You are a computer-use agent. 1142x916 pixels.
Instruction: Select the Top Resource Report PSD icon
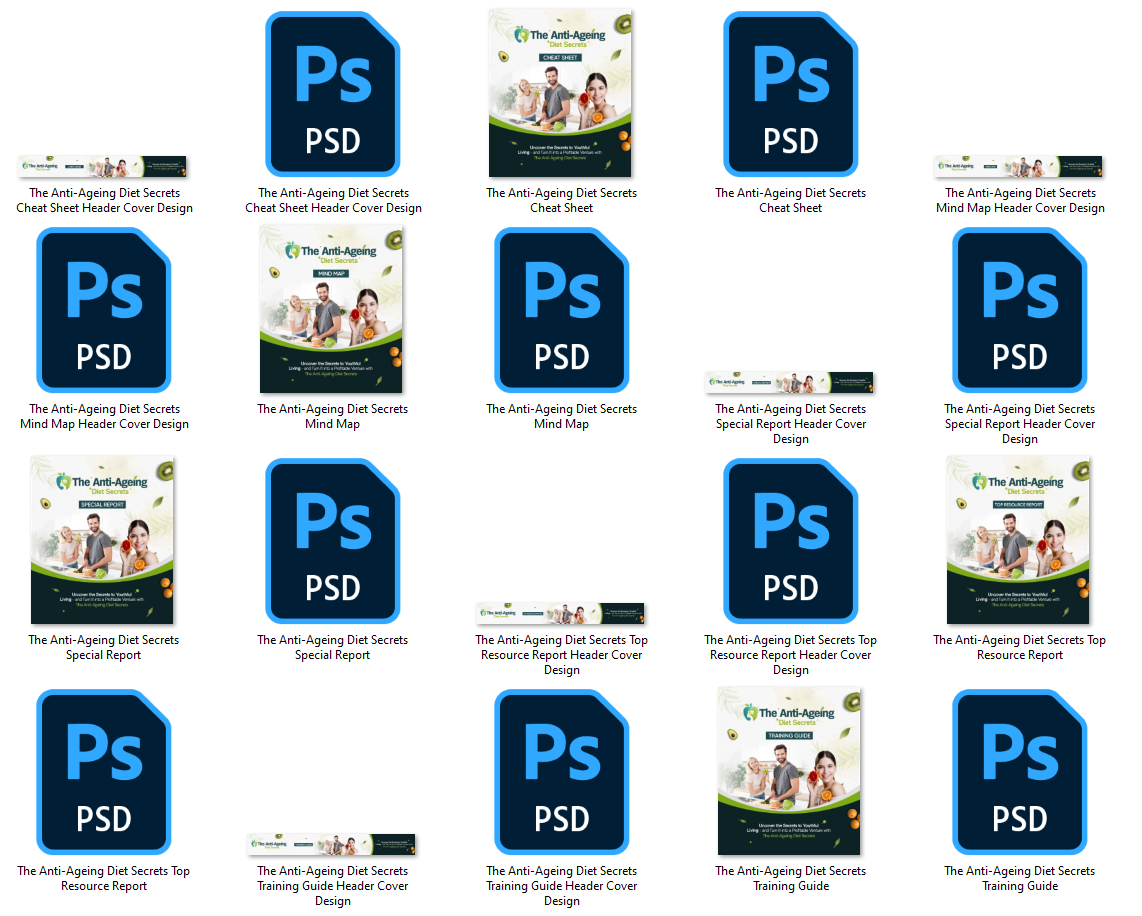(x=104, y=772)
